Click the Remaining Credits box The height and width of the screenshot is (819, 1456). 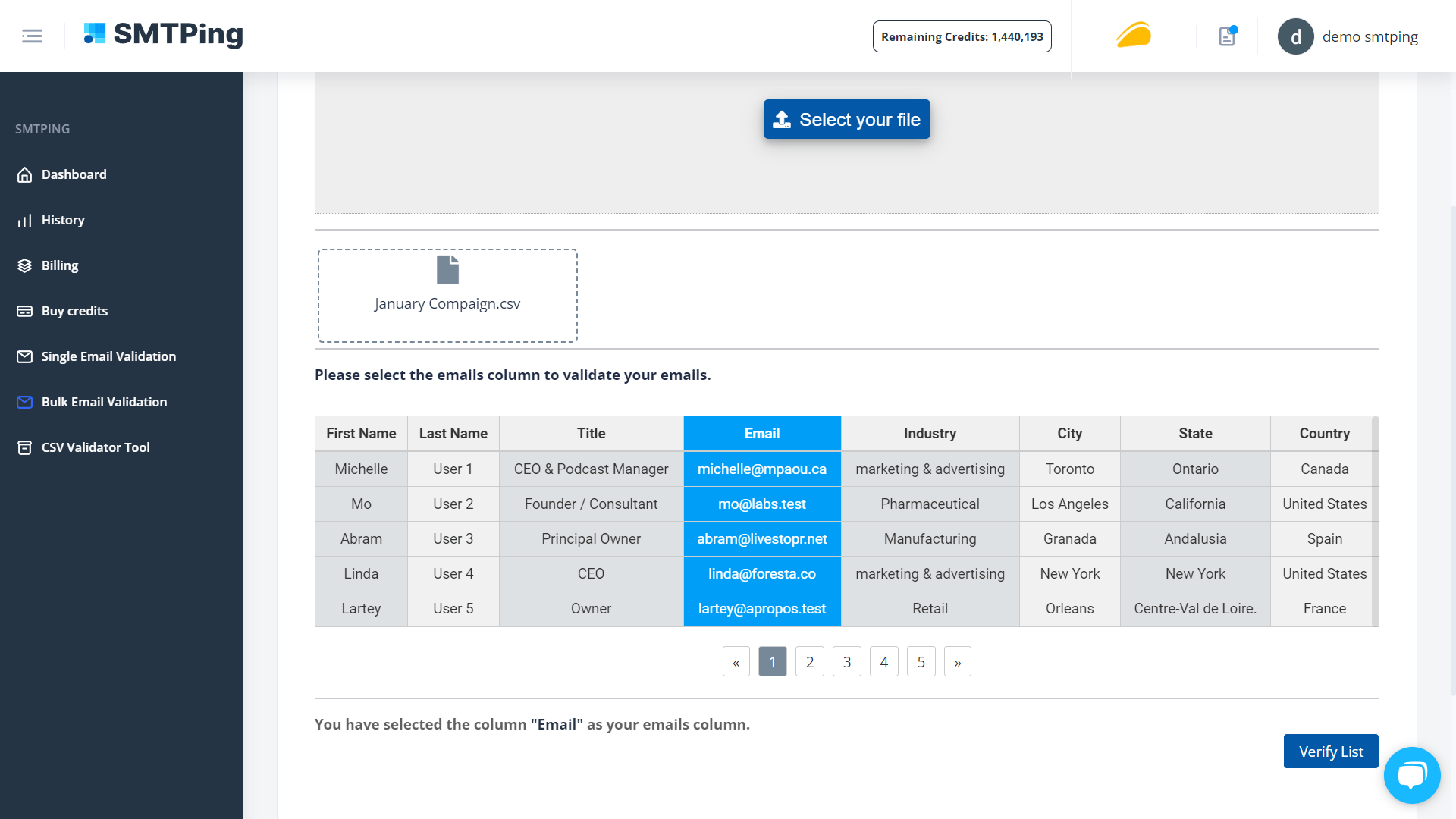click(962, 36)
